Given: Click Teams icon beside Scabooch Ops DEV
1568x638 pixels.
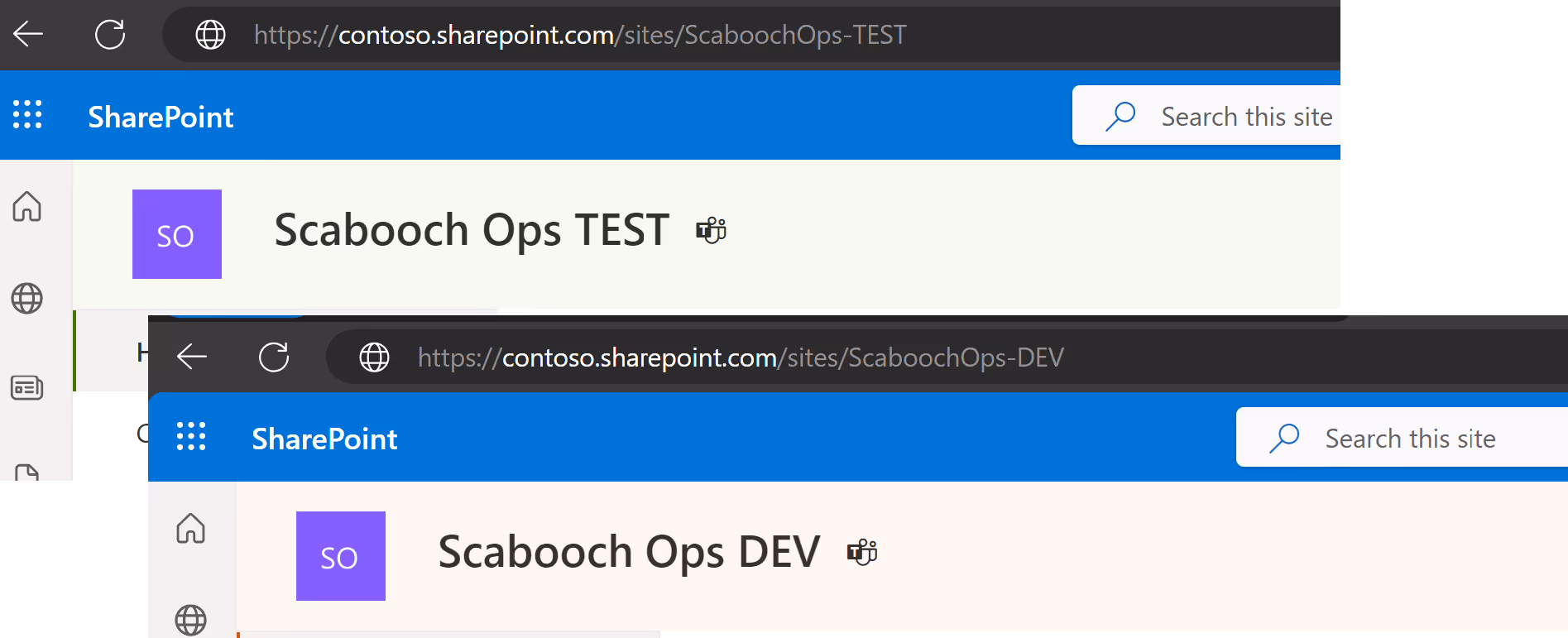Looking at the screenshot, I should [x=862, y=552].
